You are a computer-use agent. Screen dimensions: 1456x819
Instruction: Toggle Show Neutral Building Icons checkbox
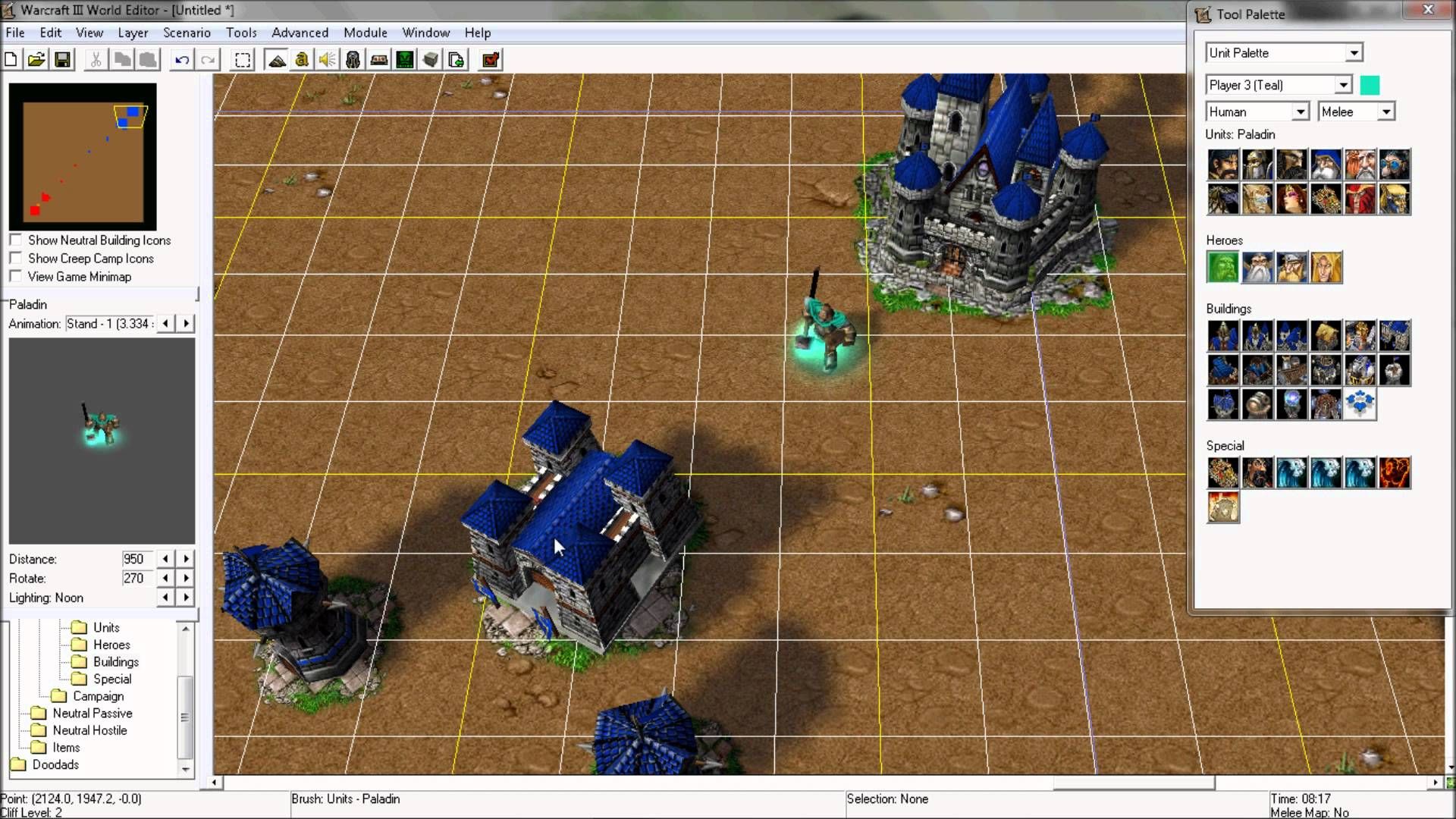tap(15, 240)
